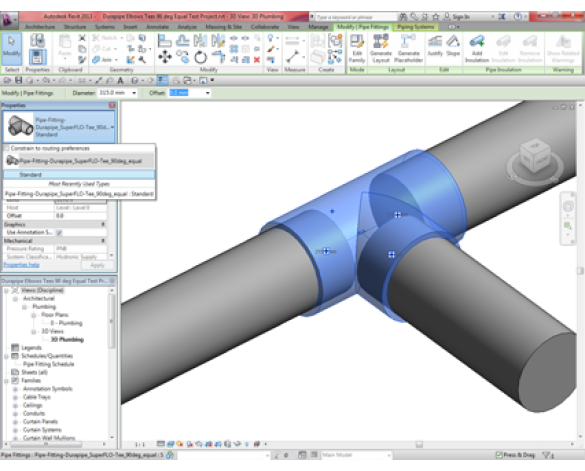Click Add Insulation tool
585x471 pixels.
(477, 49)
